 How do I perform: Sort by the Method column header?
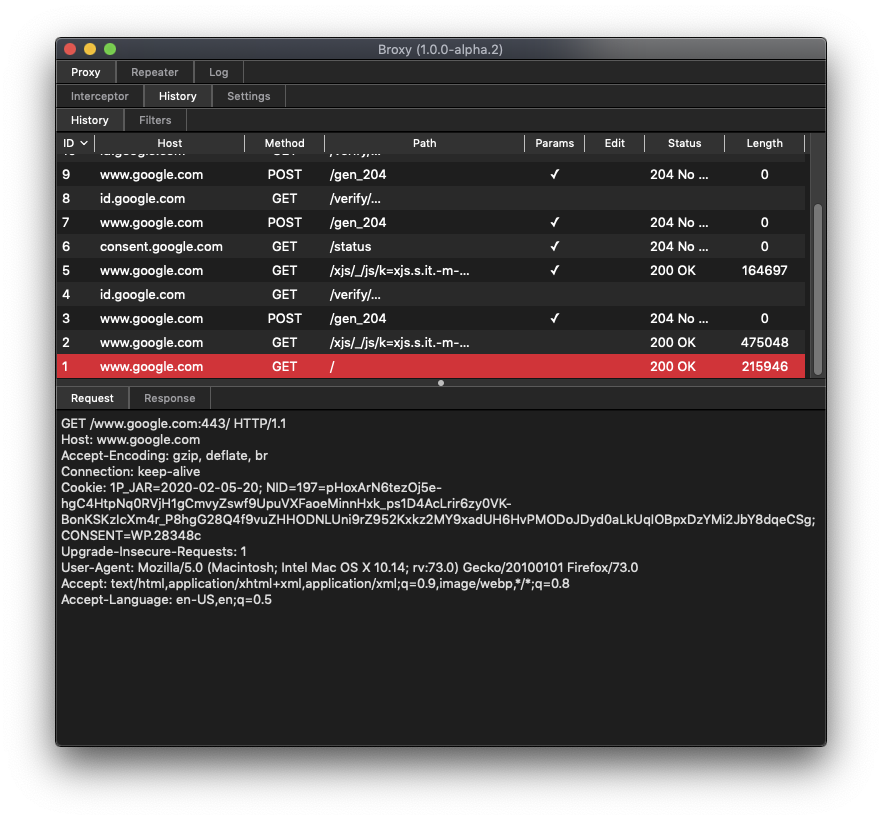(x=285, y=143)
